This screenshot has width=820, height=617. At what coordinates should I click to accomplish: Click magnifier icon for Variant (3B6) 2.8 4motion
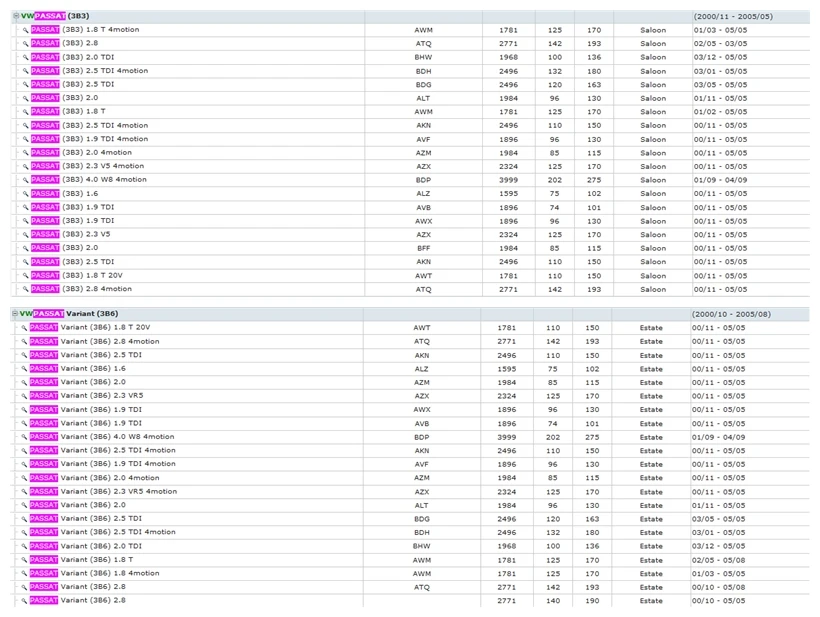pyautogui.click(x=24, y=341)
